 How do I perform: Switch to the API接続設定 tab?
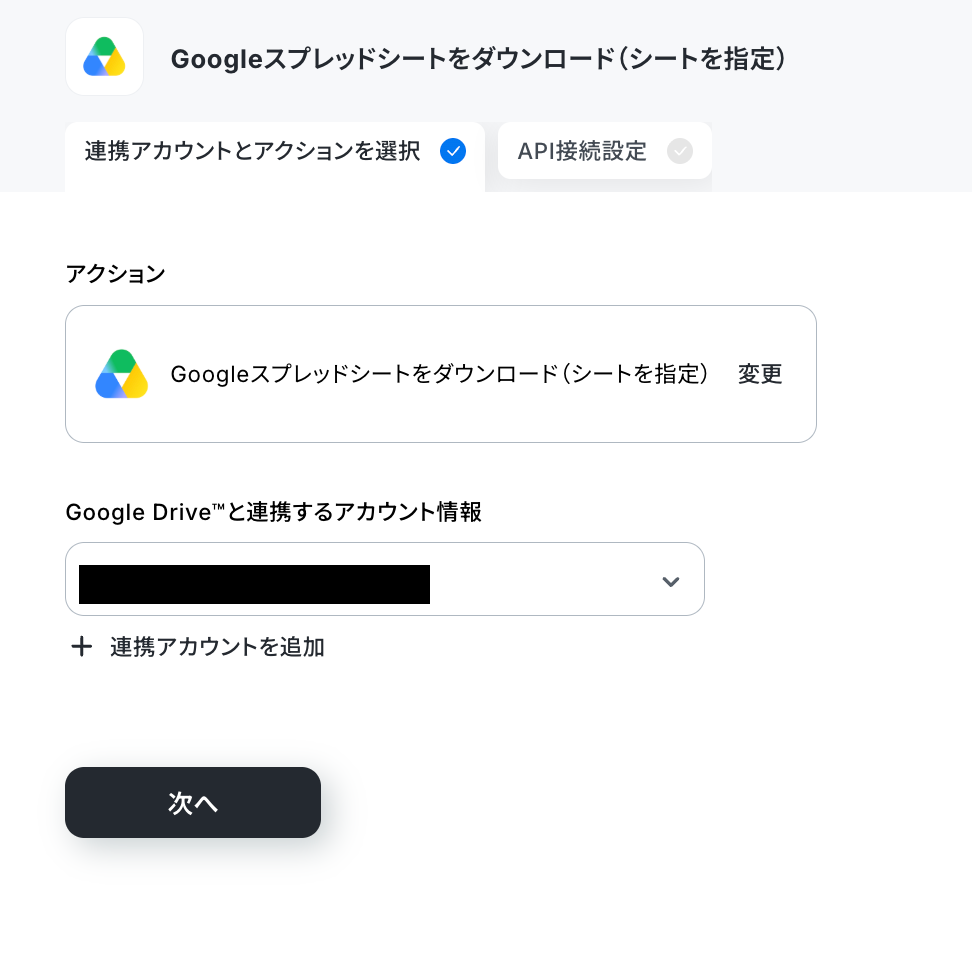[605, 151]
